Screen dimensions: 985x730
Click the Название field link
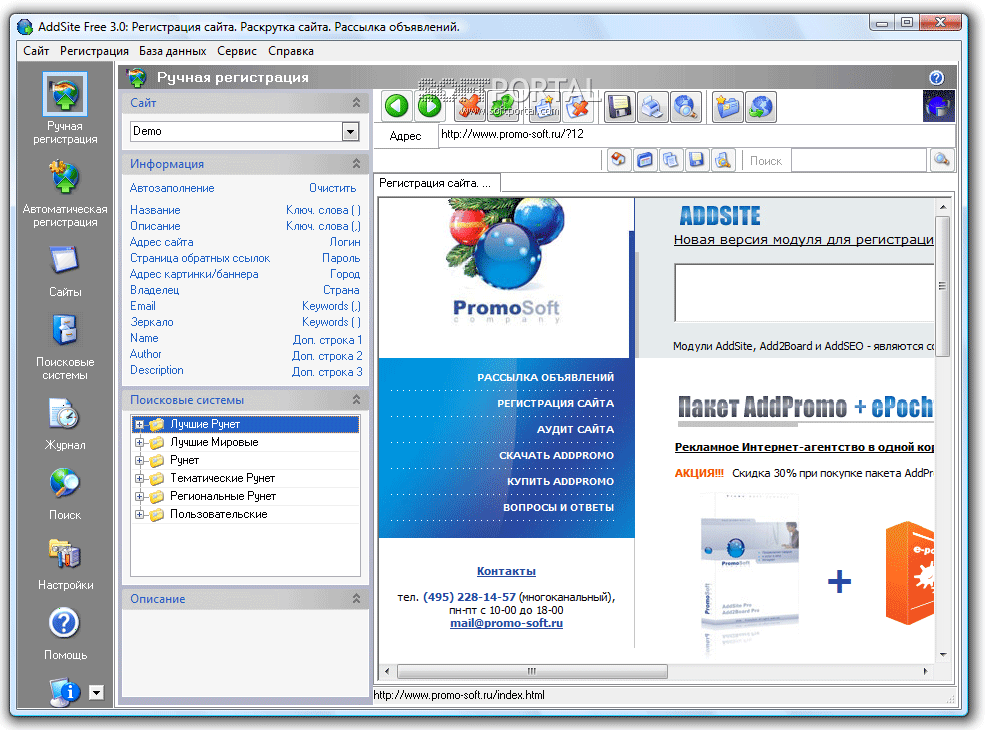155,210
